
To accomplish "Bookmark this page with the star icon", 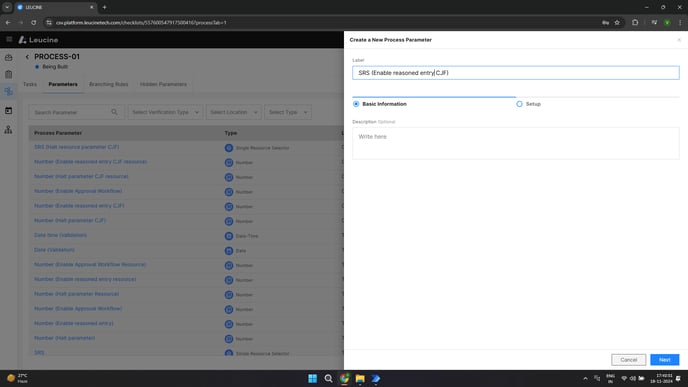I will point(617,22).
